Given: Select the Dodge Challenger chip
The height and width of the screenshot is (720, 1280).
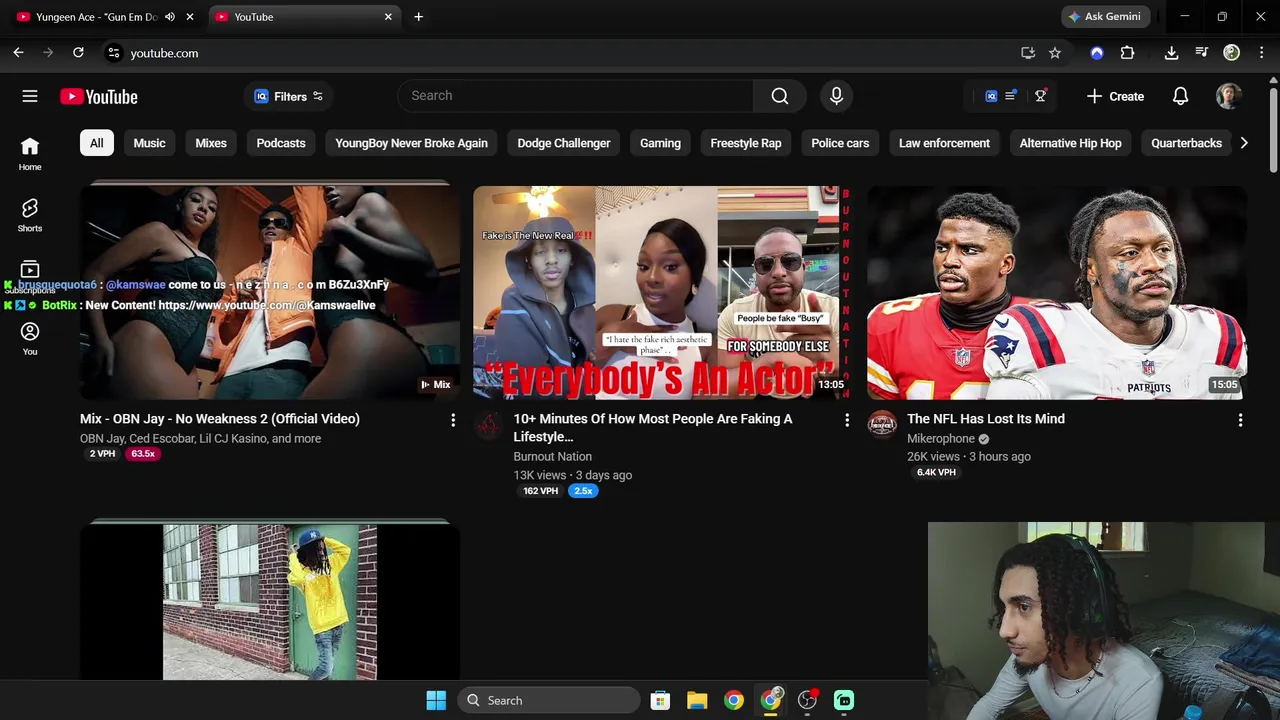Looking at the screenshot, I should (x=564, y=143).
